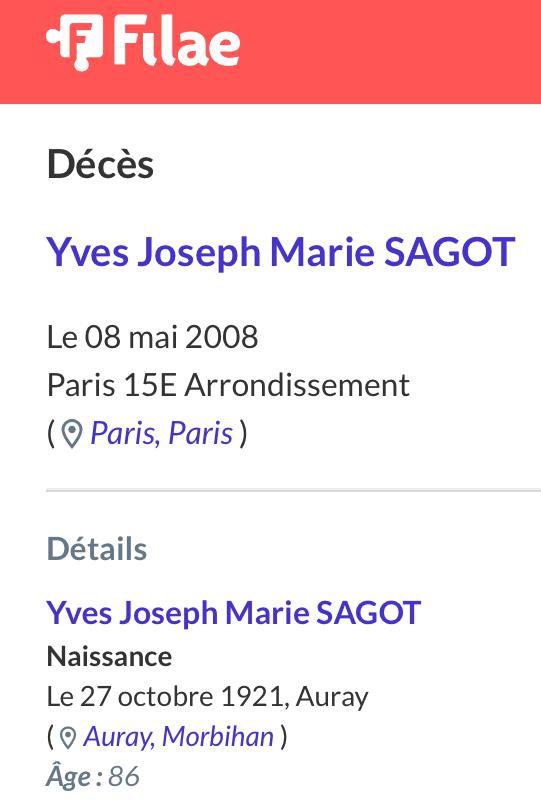
Task: Click the death date Le 08 mai 2008
Action: click(152, 337)
